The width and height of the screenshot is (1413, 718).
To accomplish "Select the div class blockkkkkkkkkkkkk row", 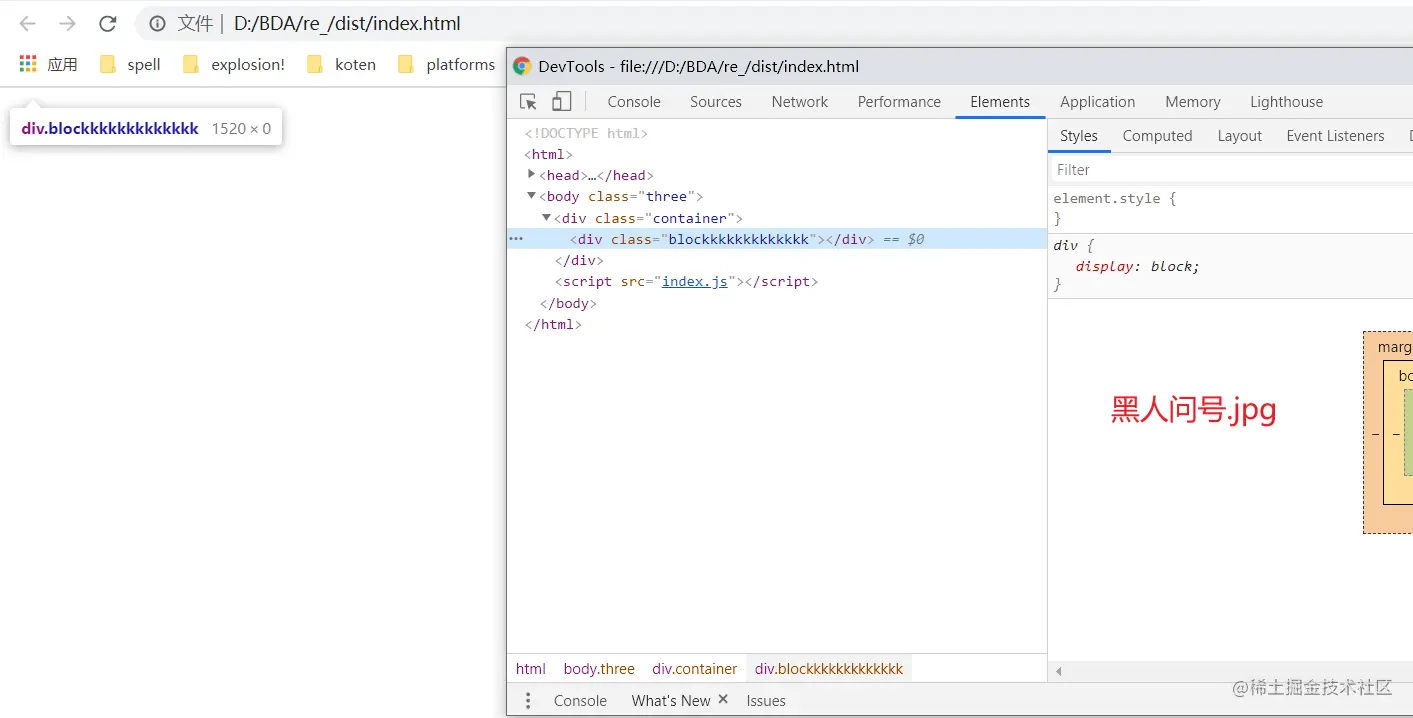I will (x=776, y=239).
